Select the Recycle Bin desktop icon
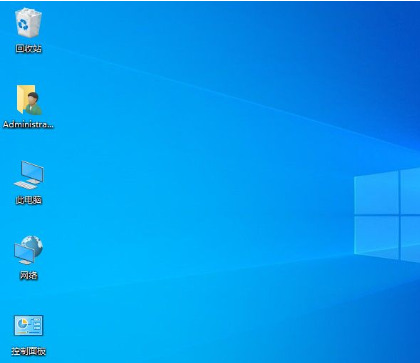The width and height of the screenshot is (420, 363). pyautogui.click(x=29, y=22)
